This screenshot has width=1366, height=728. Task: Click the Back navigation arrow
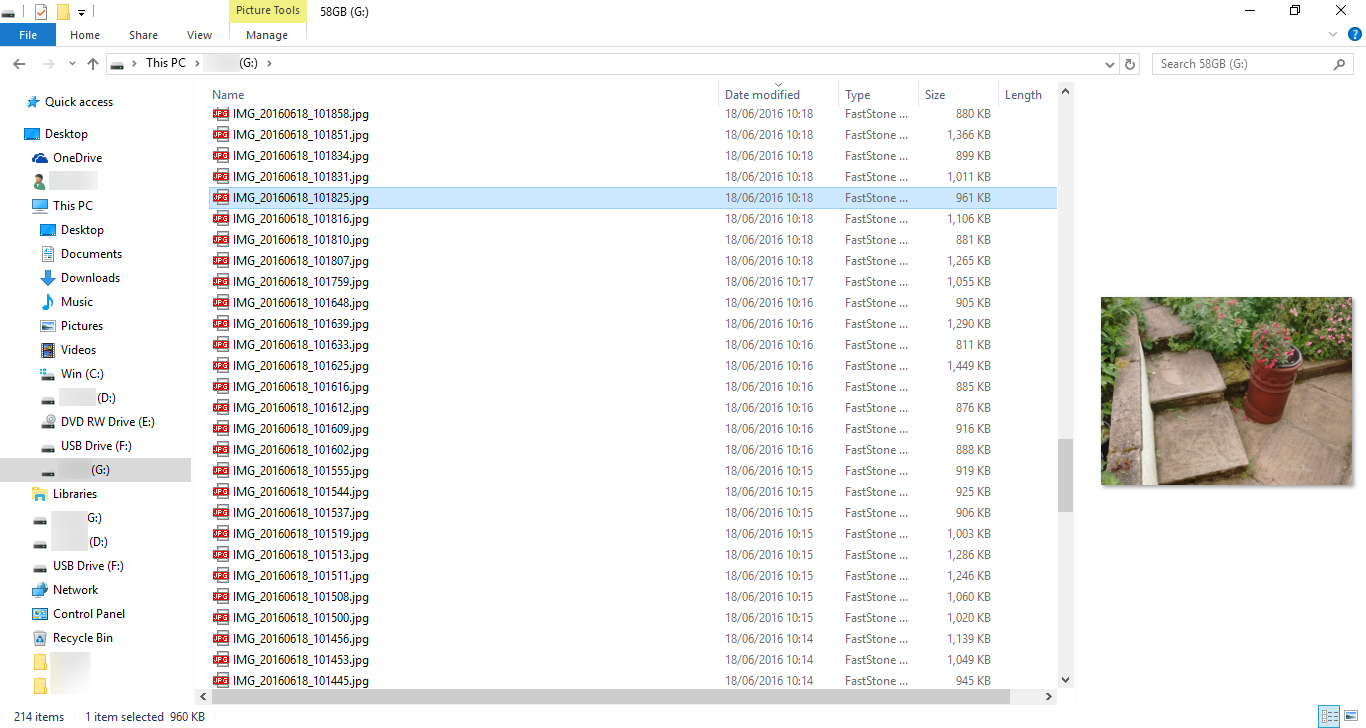click(x=18, y=63)
